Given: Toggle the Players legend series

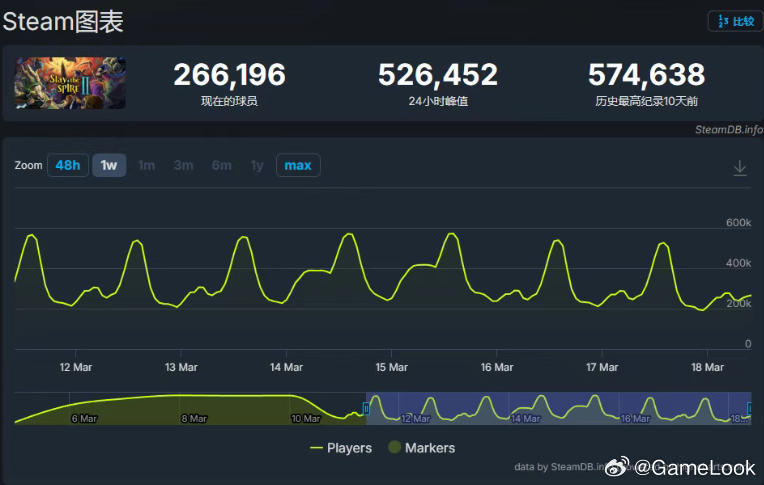Looking at the screenshot, I should (341, 448).
